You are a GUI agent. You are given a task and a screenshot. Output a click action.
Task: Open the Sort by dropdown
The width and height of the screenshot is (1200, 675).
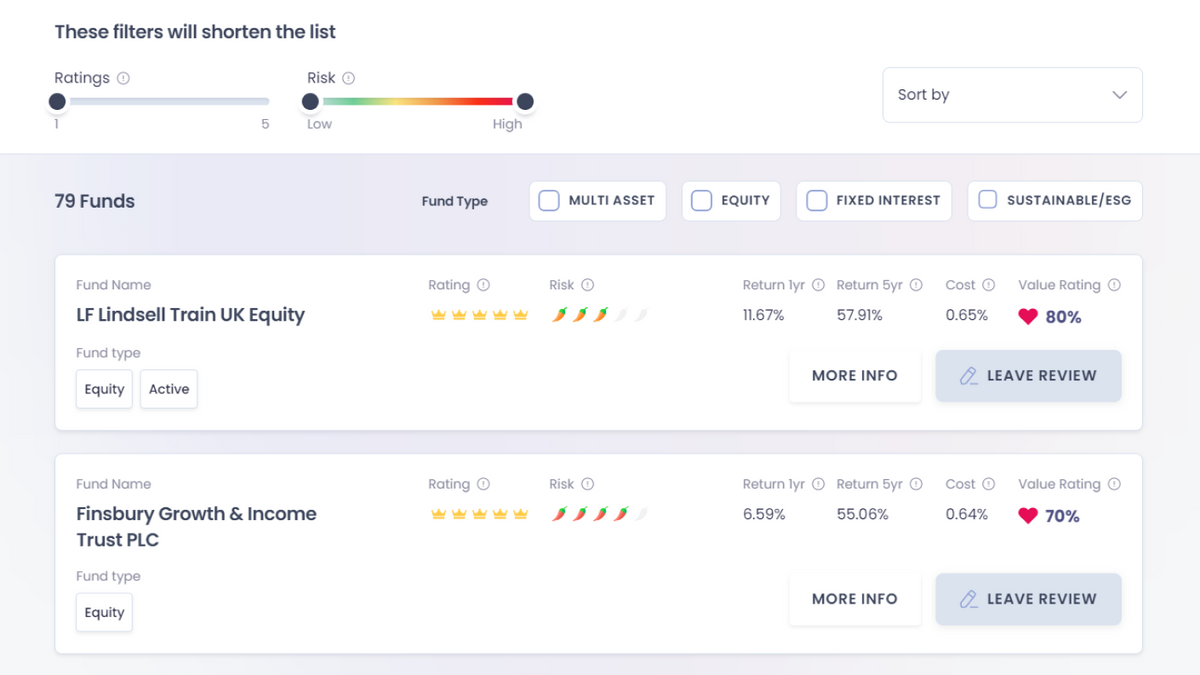(x=1012, y=95)
